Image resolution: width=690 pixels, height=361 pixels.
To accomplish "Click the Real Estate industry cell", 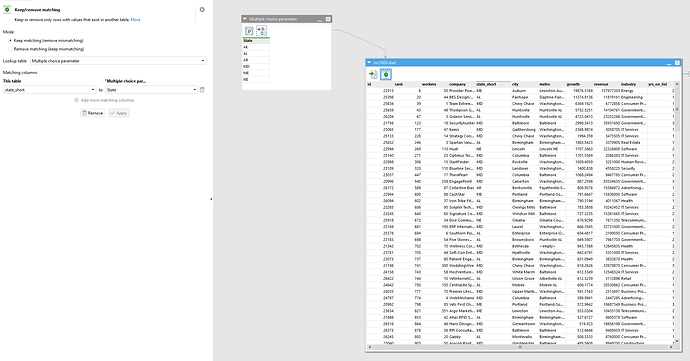I will pos(634,143).
